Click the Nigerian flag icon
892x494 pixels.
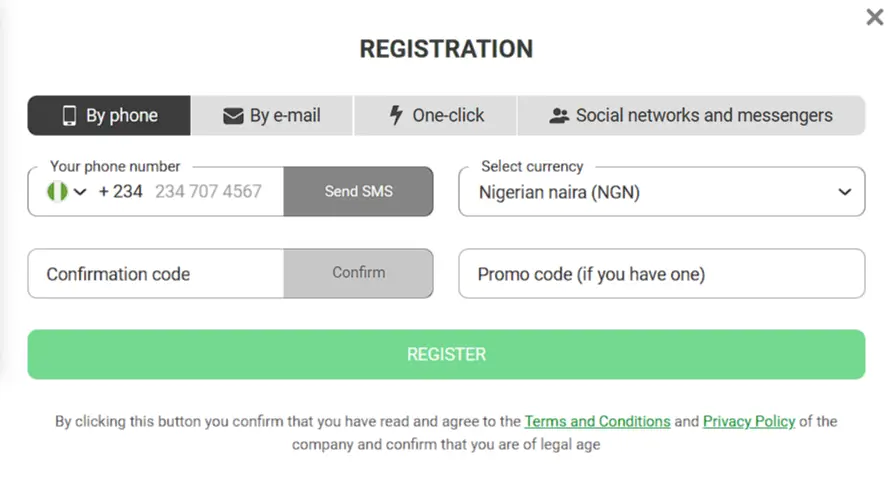click(57, 191)
